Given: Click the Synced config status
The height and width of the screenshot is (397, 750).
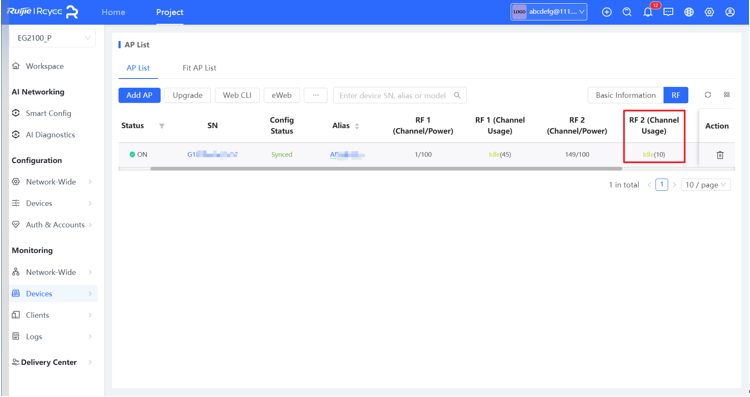Looking at the screenshot, I should (282, 154).
